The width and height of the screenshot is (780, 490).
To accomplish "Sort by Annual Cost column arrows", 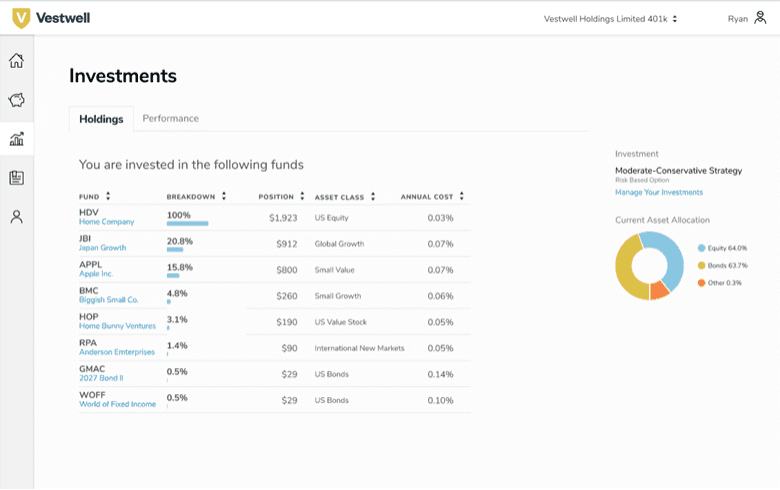I will pyautogui.click(x=461, y=197).
